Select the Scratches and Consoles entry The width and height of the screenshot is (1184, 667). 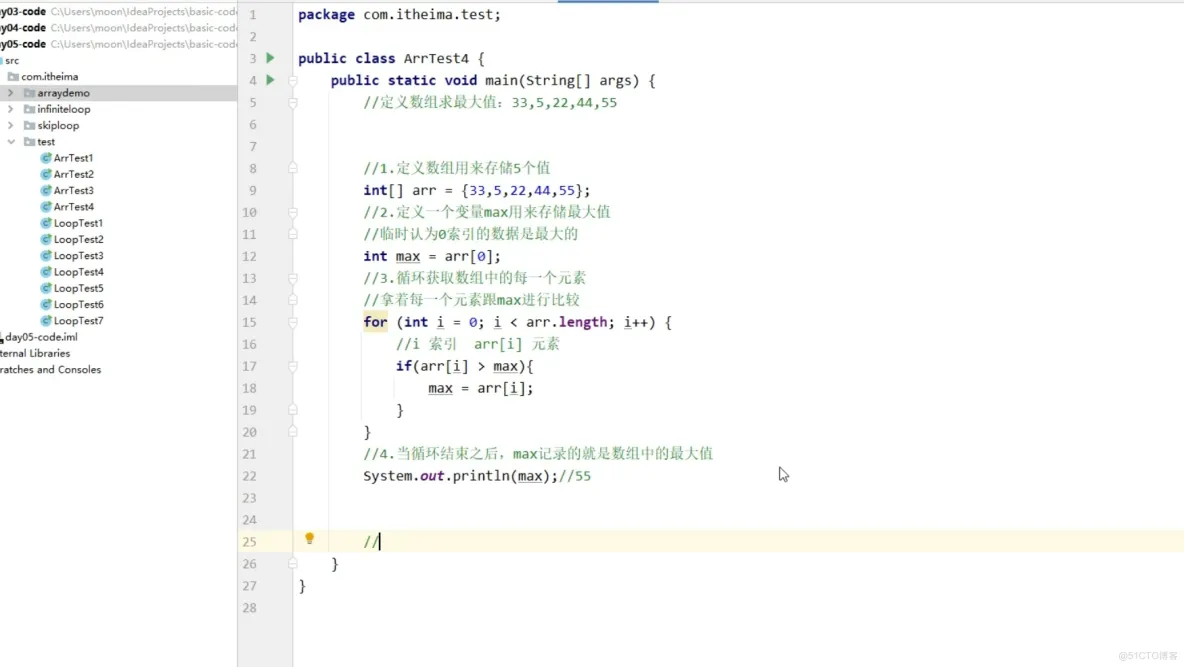(x=52, y=369)
